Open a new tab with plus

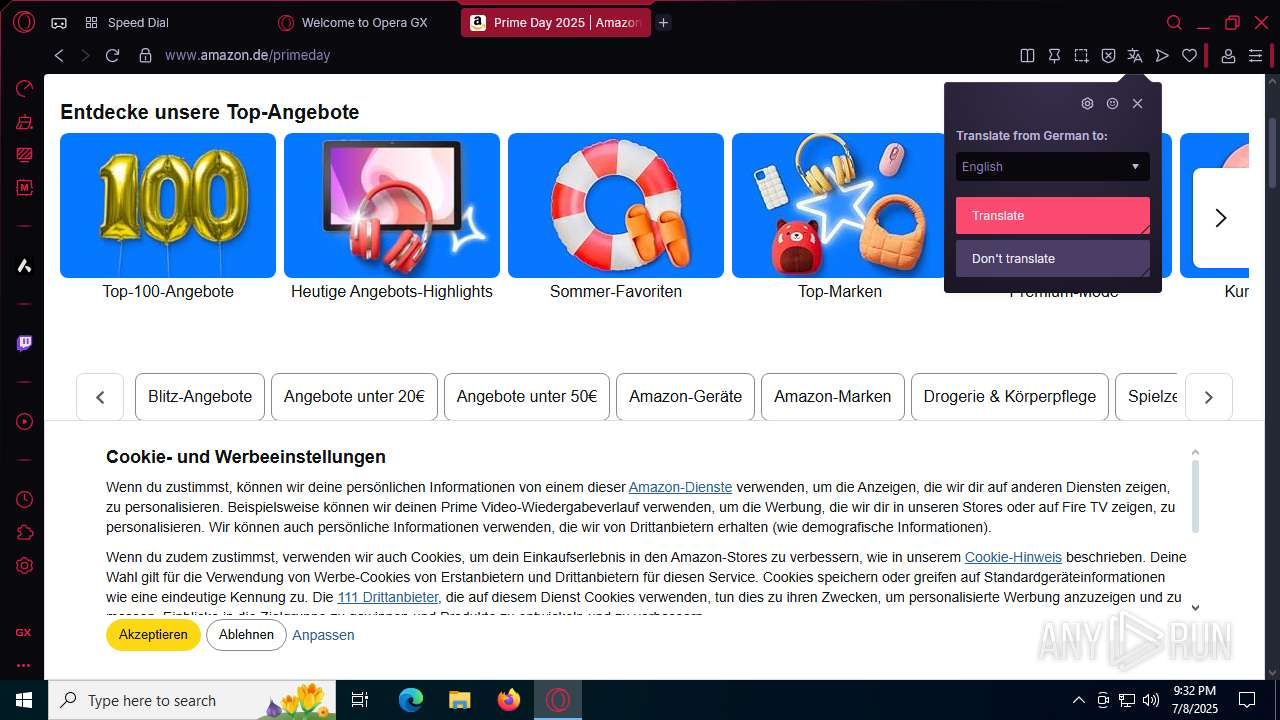point(663,22)
